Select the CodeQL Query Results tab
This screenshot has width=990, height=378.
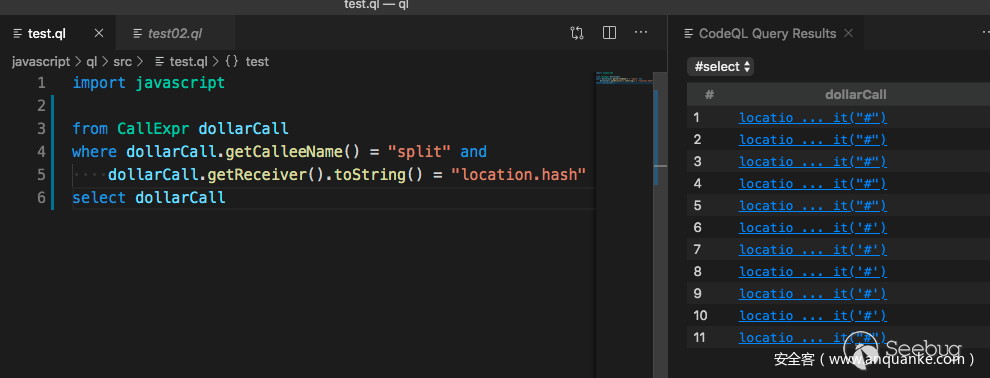pyautogui.click(x=767, y=33)
